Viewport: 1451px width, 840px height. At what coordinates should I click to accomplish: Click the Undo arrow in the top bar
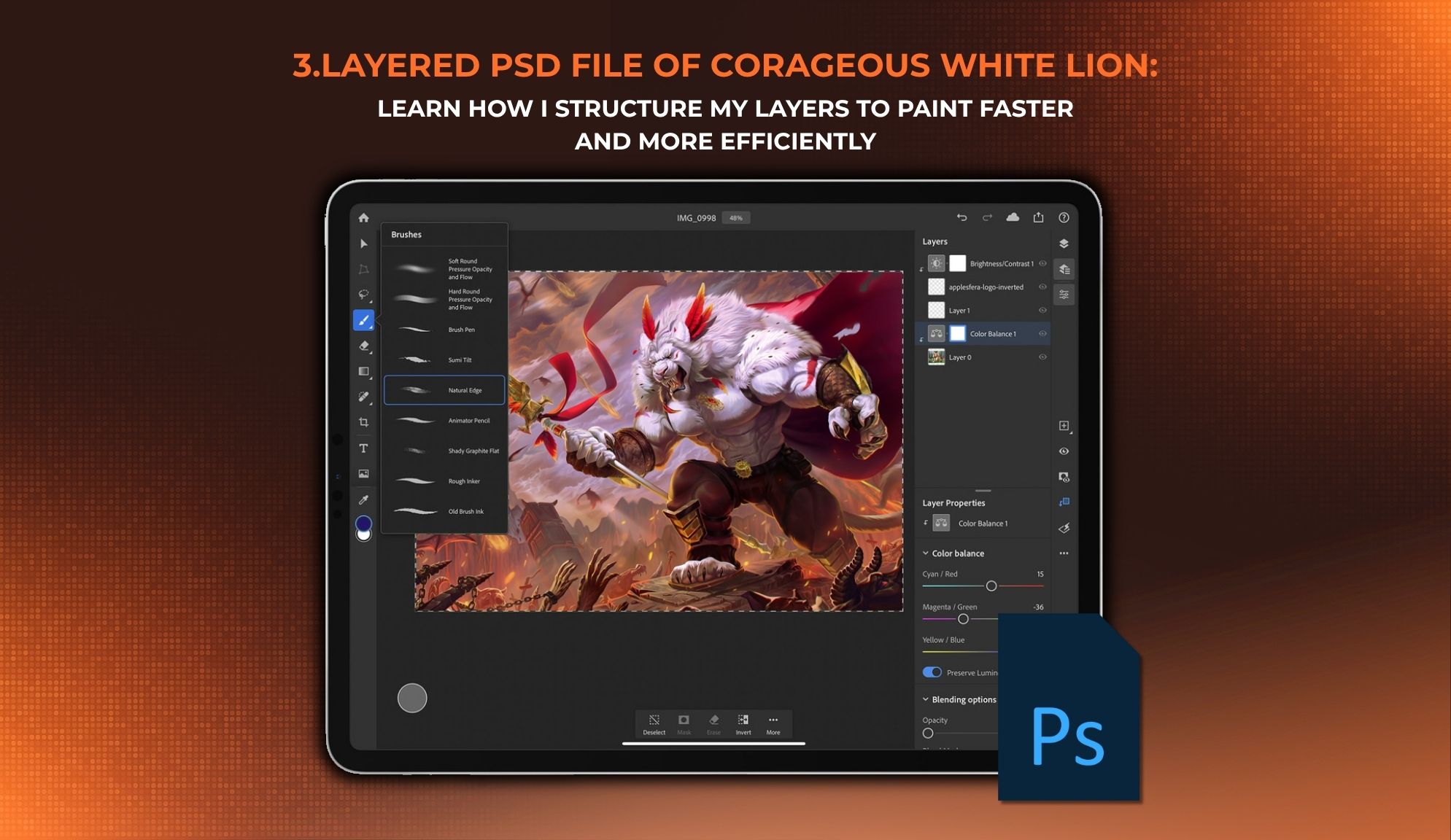click(x=961, y=217)
